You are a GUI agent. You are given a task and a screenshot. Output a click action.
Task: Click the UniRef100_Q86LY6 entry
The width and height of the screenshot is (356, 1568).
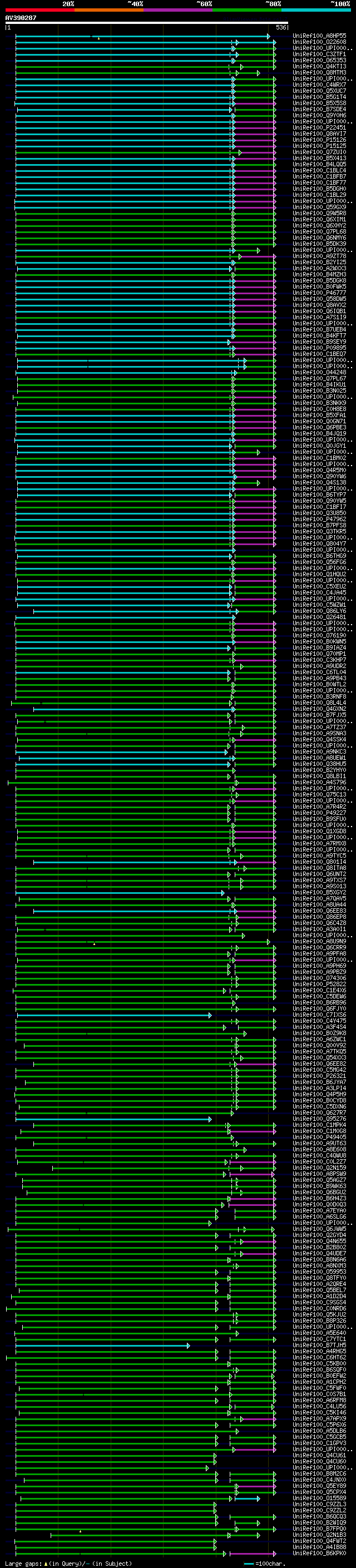pos(319,611)
